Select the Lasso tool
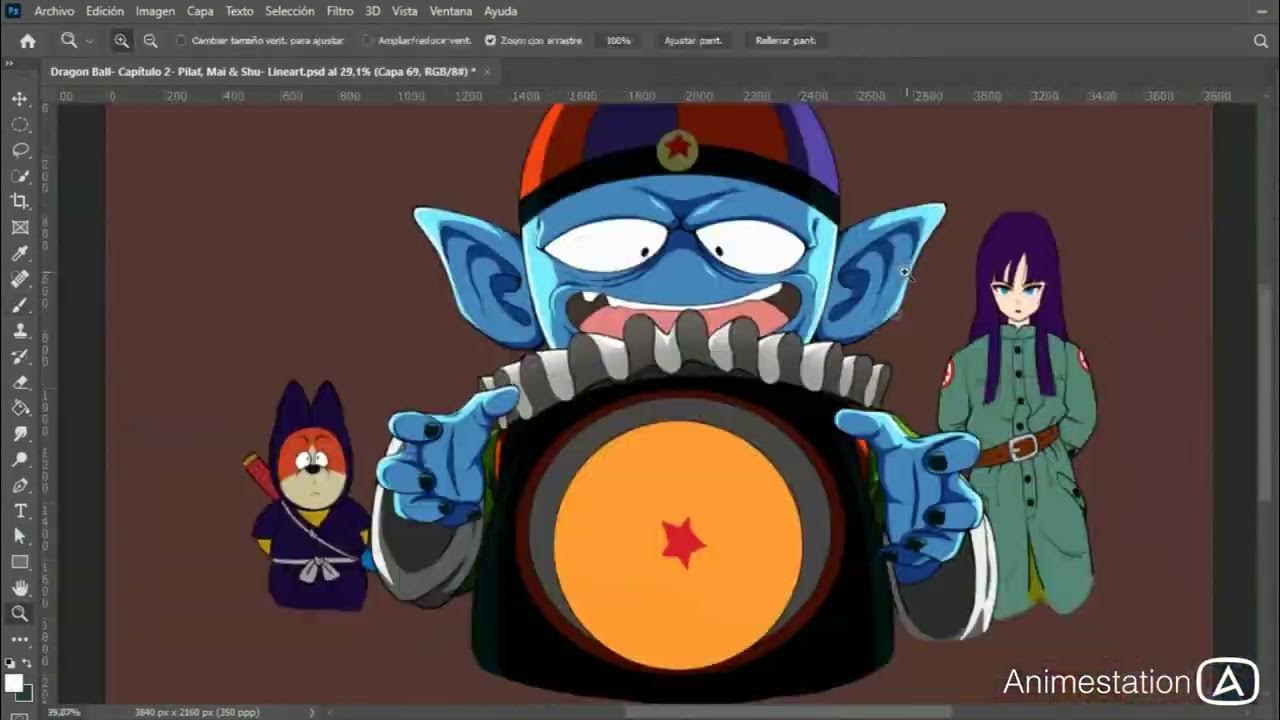The image size is (1280, 720). [x=20, y=150]
